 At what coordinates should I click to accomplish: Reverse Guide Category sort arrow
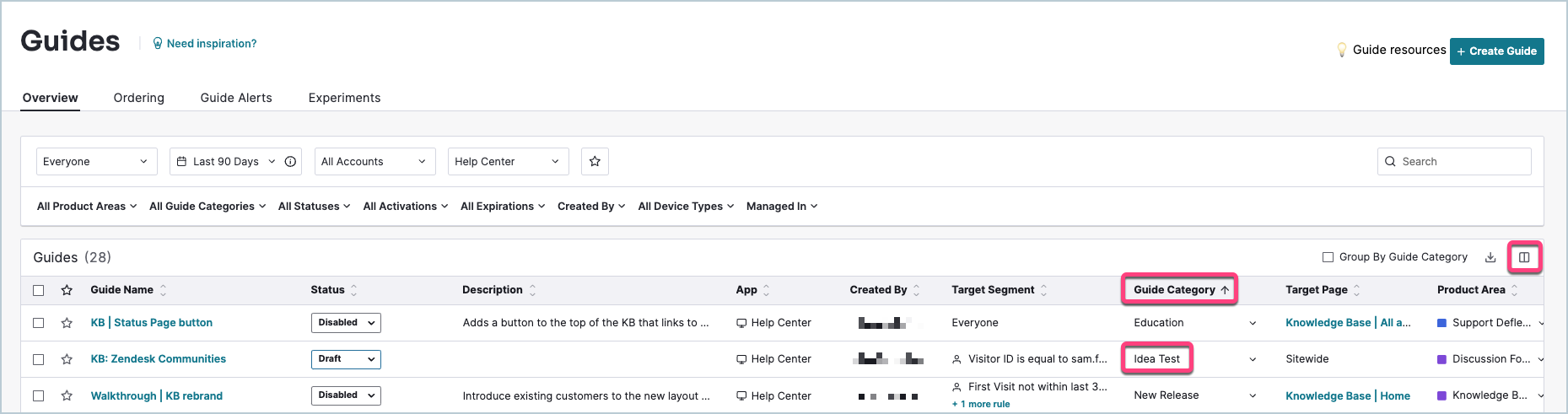[x=1225, y=290]
